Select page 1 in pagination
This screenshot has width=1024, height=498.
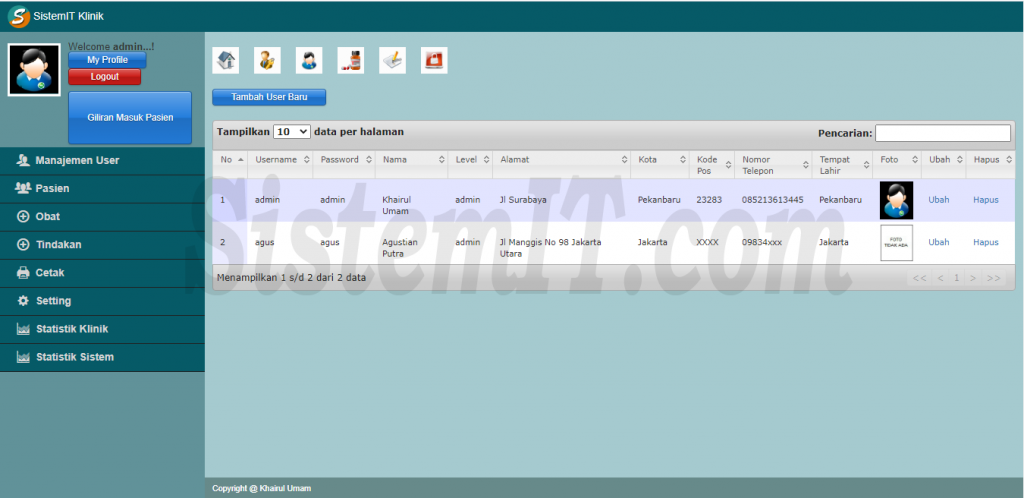tap(957, 278)
